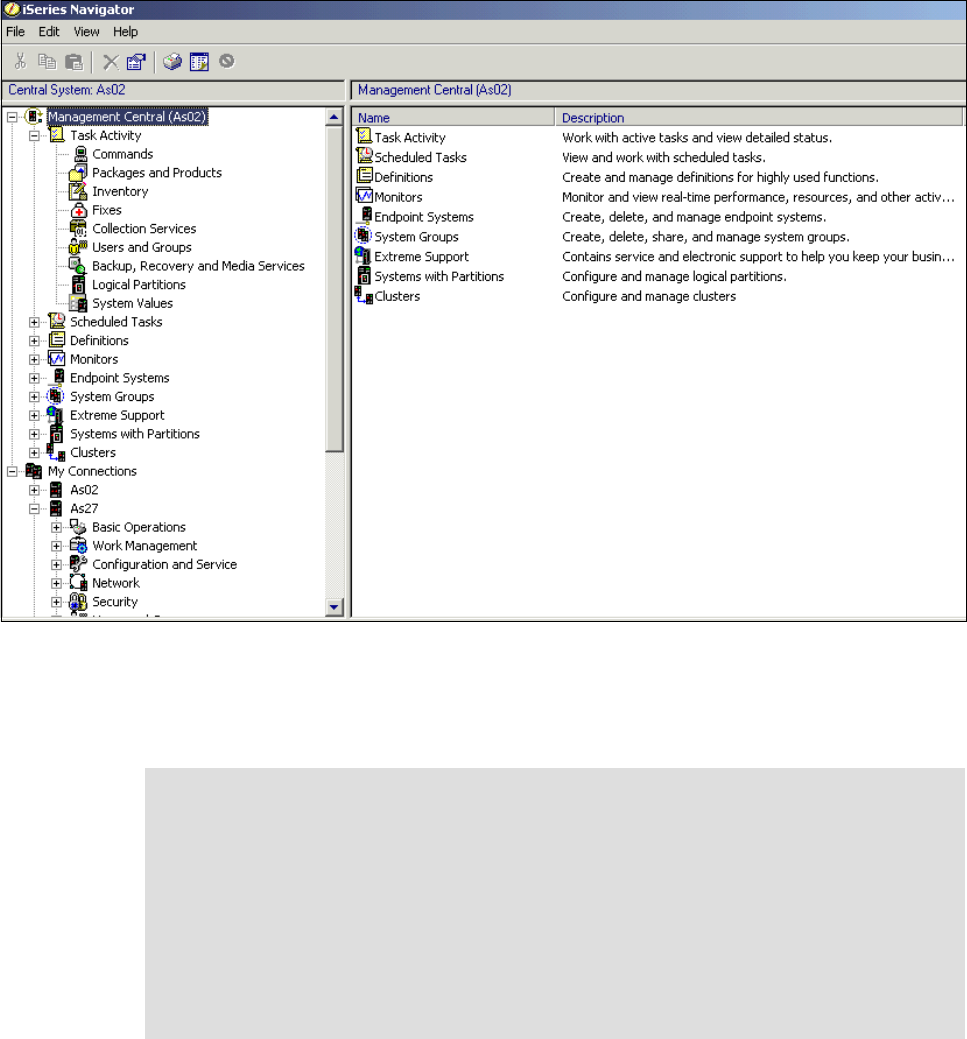Click the Refresh view toolbar icon
Screen dimensions: 967x1039
pos(199,62)
